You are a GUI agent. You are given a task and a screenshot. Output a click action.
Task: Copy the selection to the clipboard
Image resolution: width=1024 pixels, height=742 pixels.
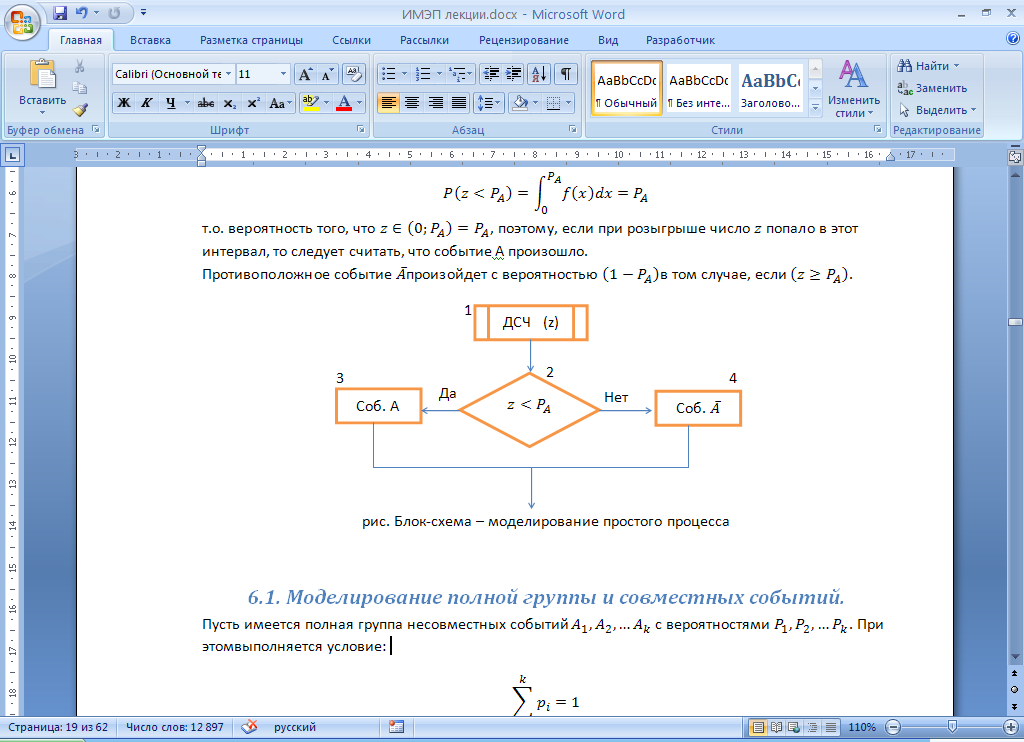click(80, 88)
